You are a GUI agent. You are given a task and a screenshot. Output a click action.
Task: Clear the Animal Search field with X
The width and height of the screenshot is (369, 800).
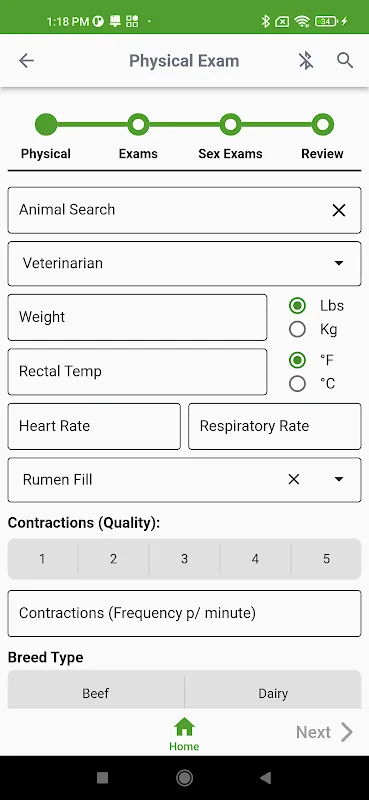339,210
